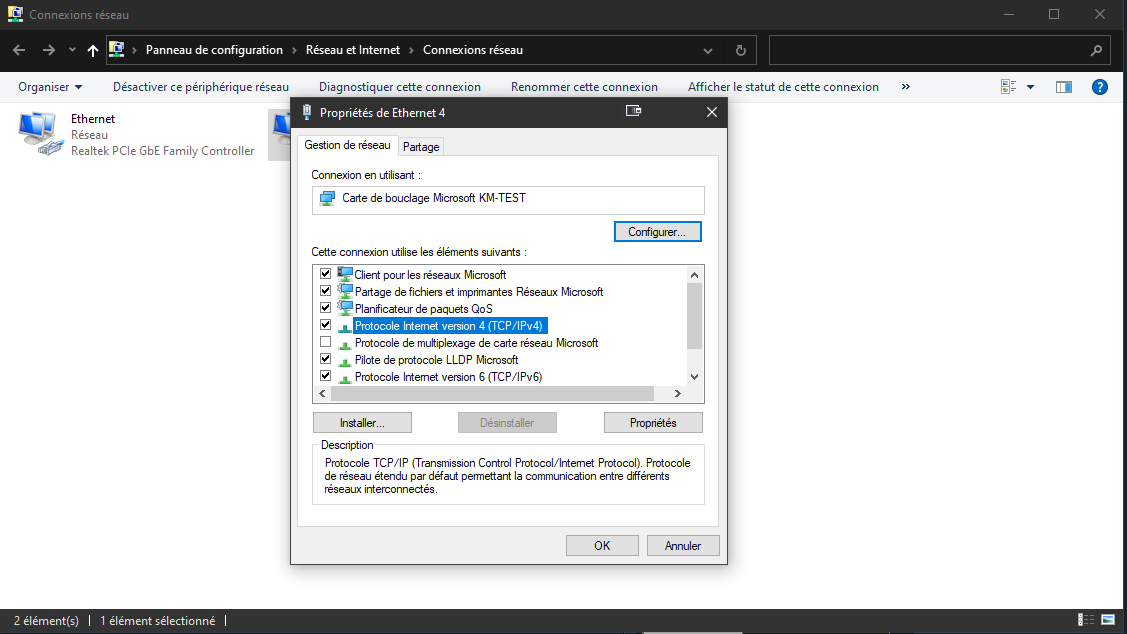Open recent locations dropdown arrow
Screen dimensions: 1127x634
tap(72, 50)
